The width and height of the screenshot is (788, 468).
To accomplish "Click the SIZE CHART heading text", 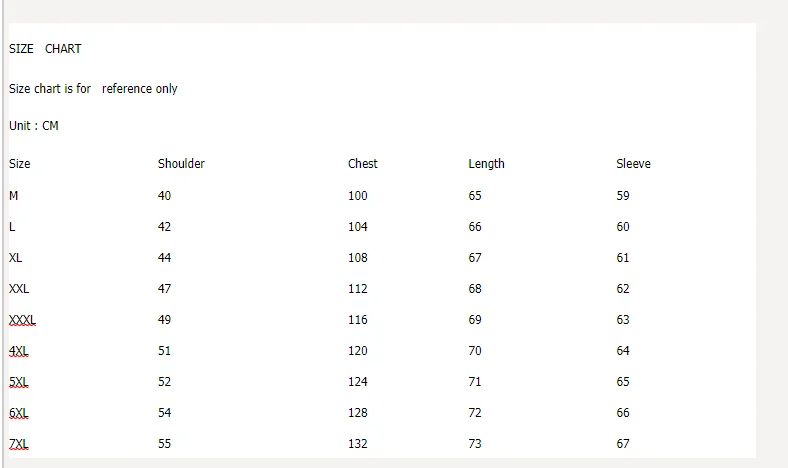I will 45,49.
